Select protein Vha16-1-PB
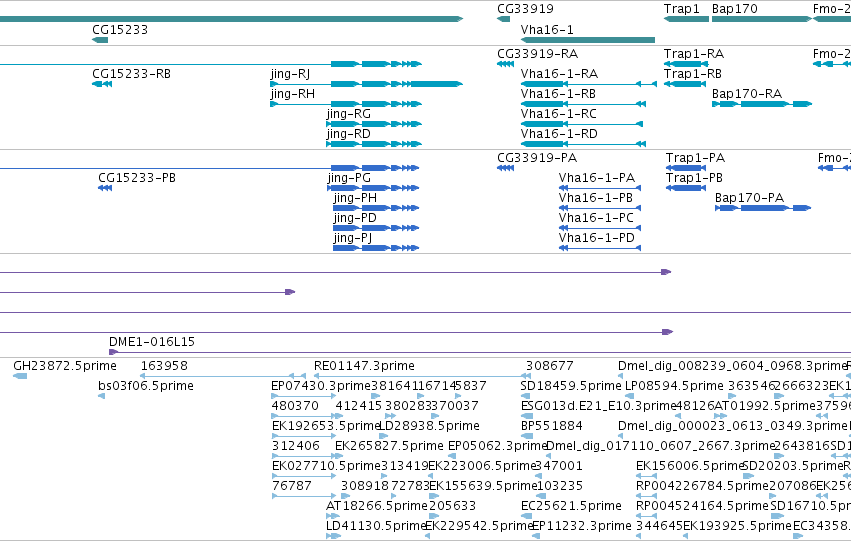Screen dimensions: 851x541 [x=595, y=198]
